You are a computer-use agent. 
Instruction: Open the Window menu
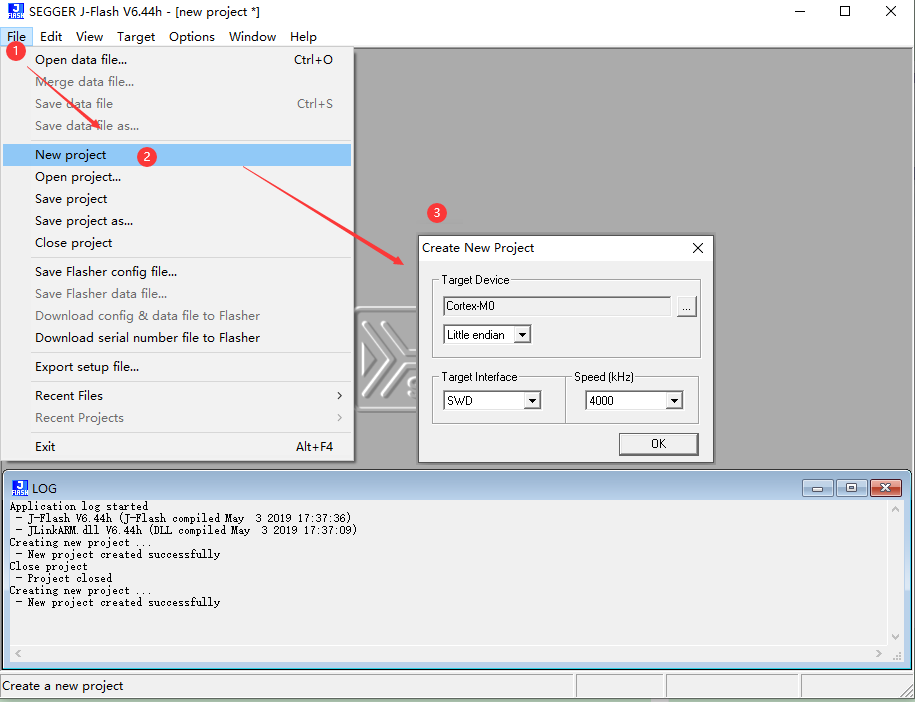[x=252, y=36]
